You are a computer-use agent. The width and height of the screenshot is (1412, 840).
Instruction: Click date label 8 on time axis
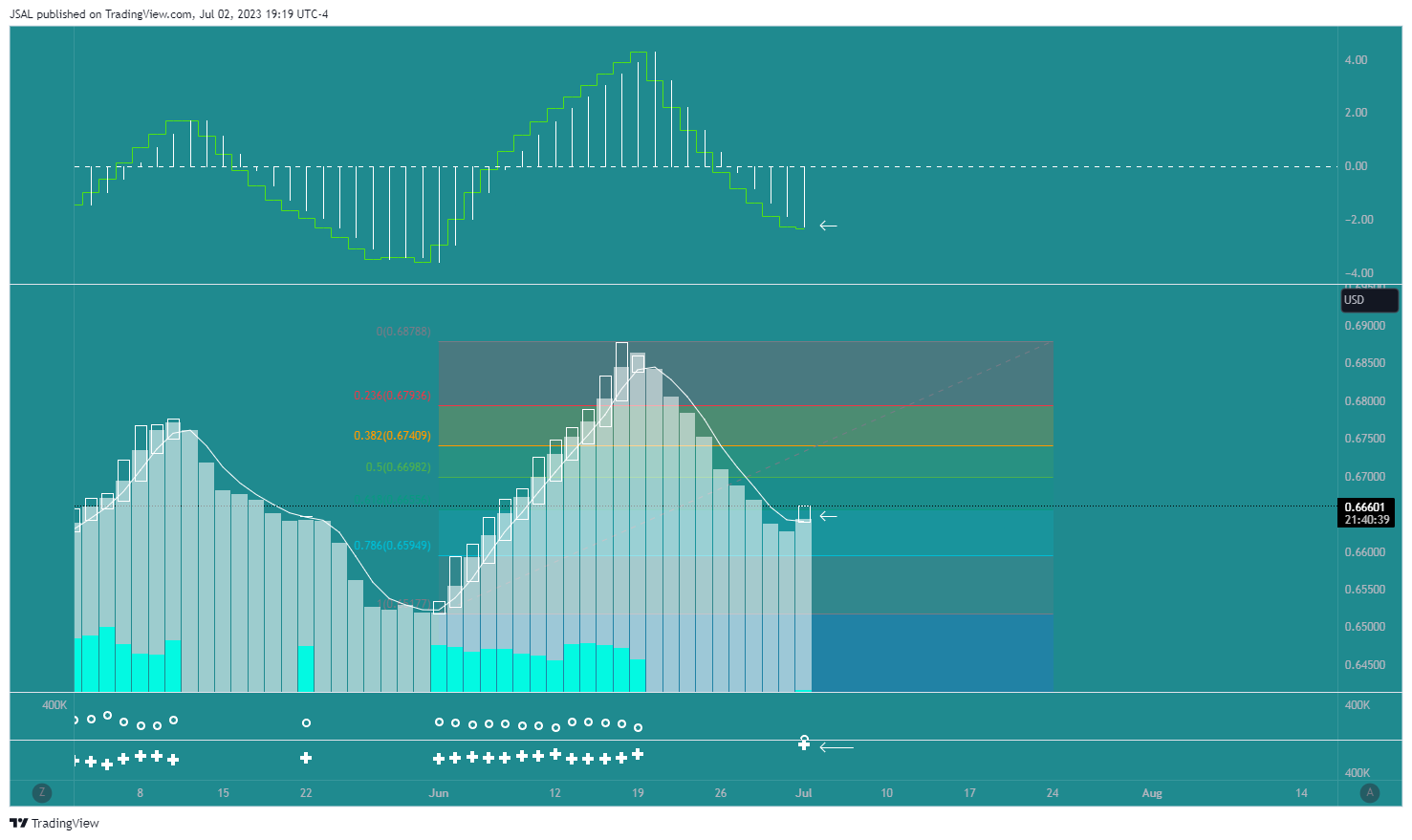pos(141,793)
